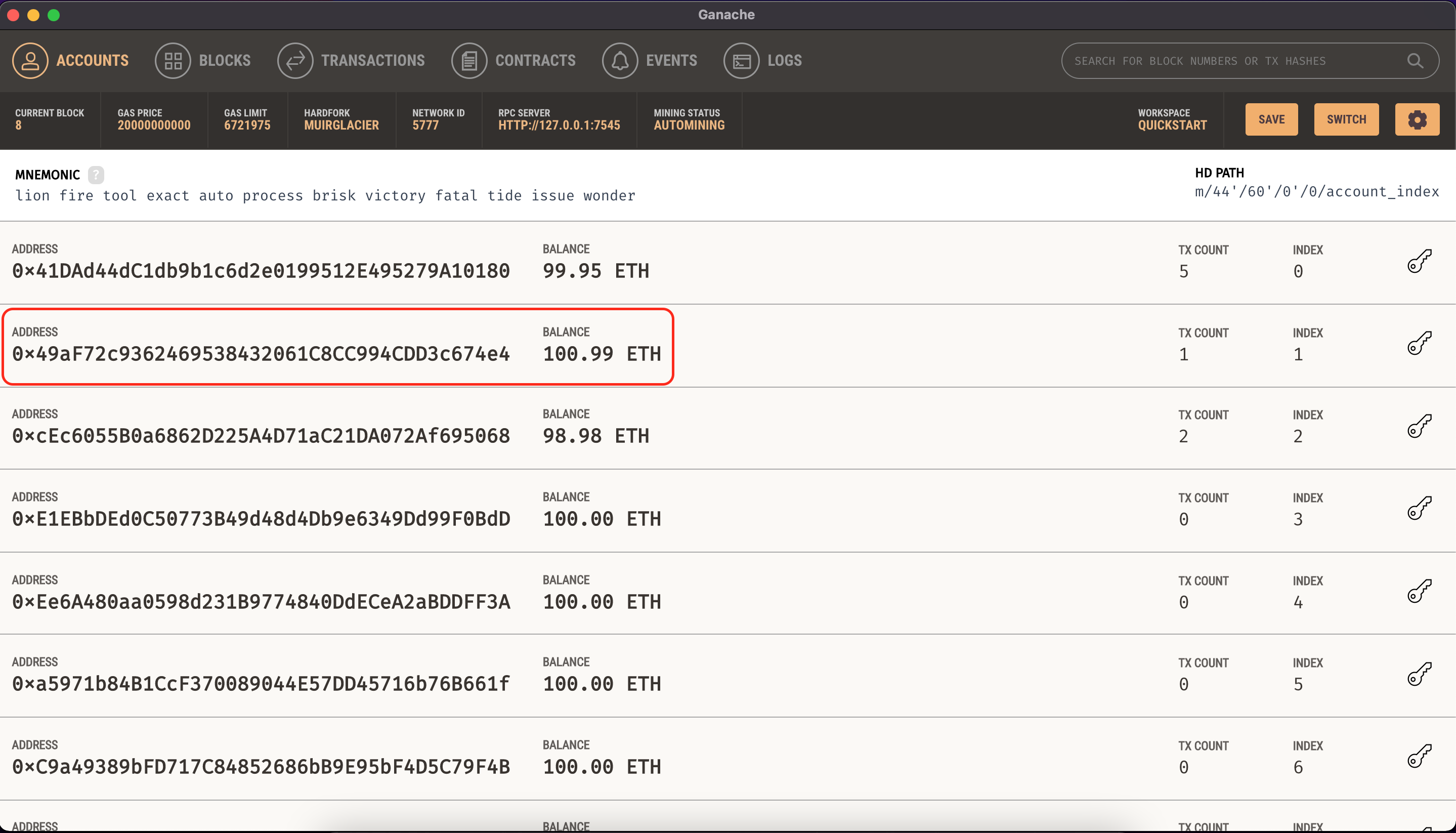
Task: Minimize Ganache using the yellow window button
Action: coord(34,15)
